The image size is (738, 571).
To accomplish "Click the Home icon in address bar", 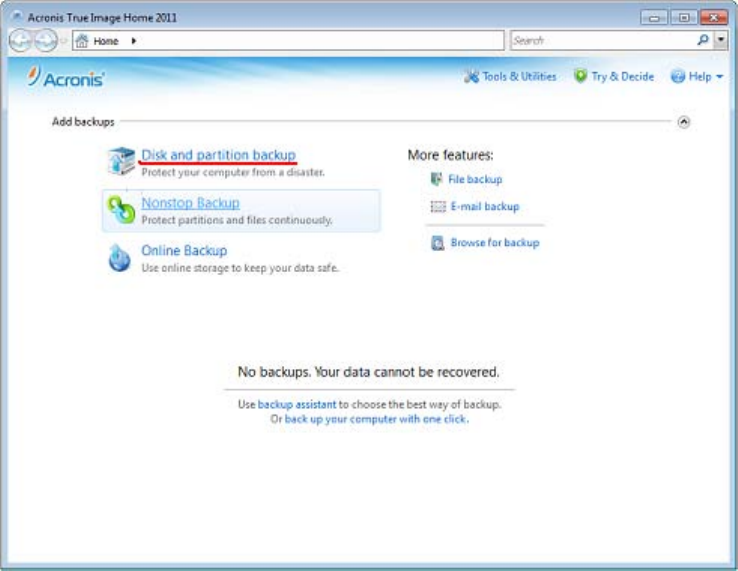I will (82, 41).
